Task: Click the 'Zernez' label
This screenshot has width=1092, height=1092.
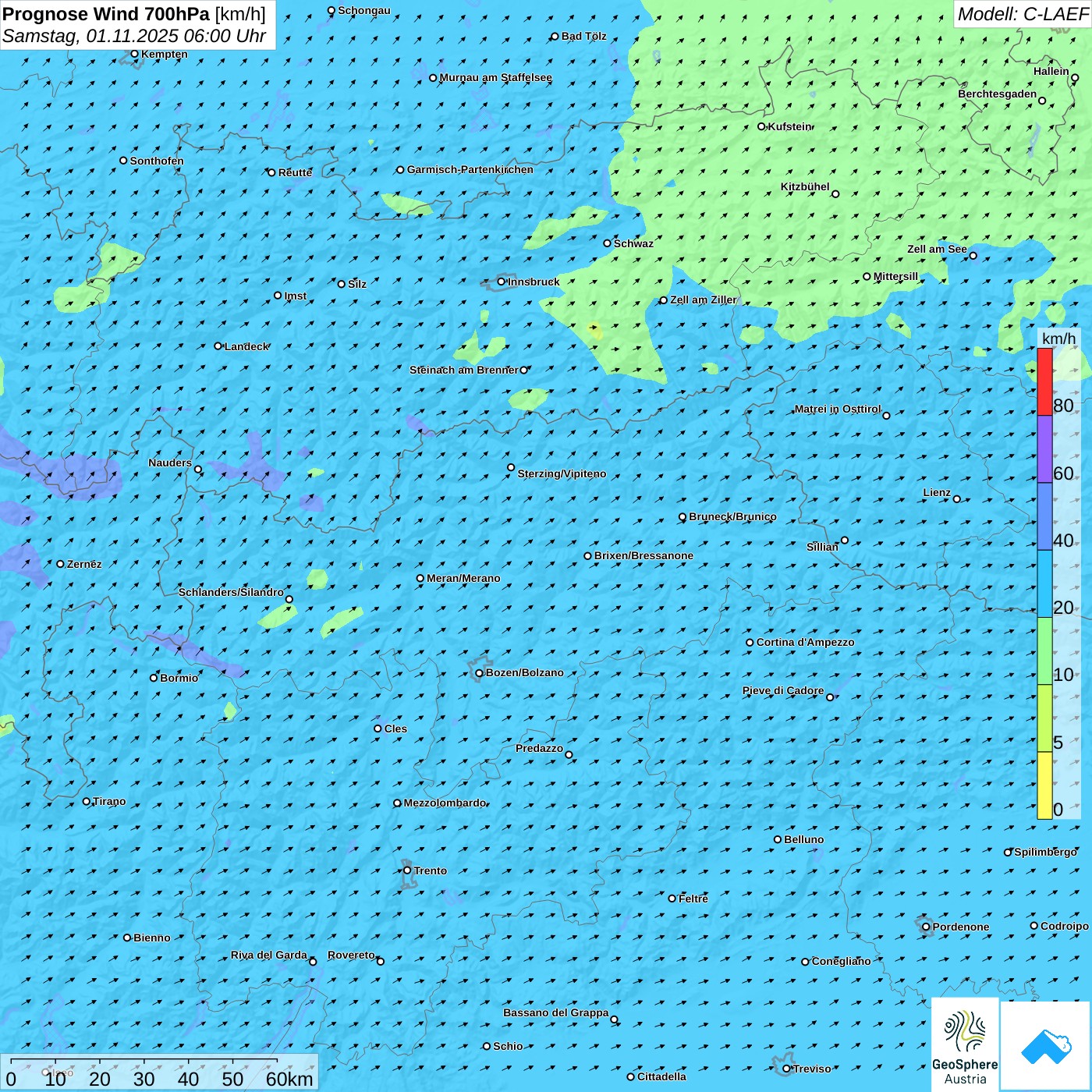Action: click(x=84, y=564)
